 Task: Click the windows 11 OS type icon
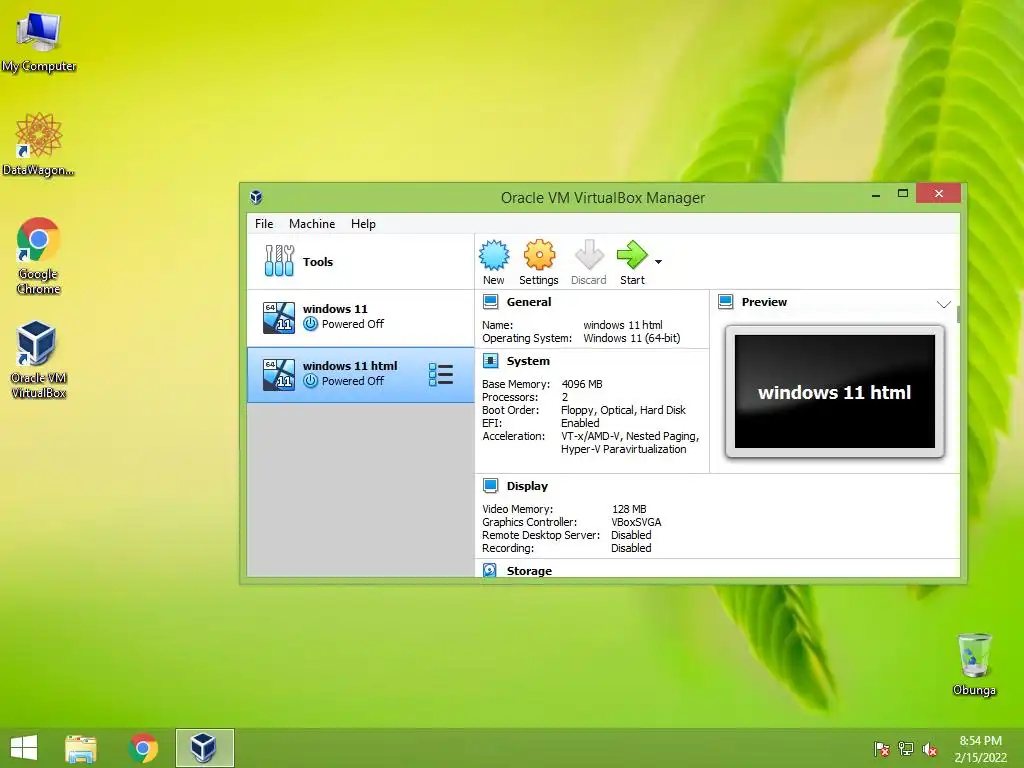click(279, 318)
